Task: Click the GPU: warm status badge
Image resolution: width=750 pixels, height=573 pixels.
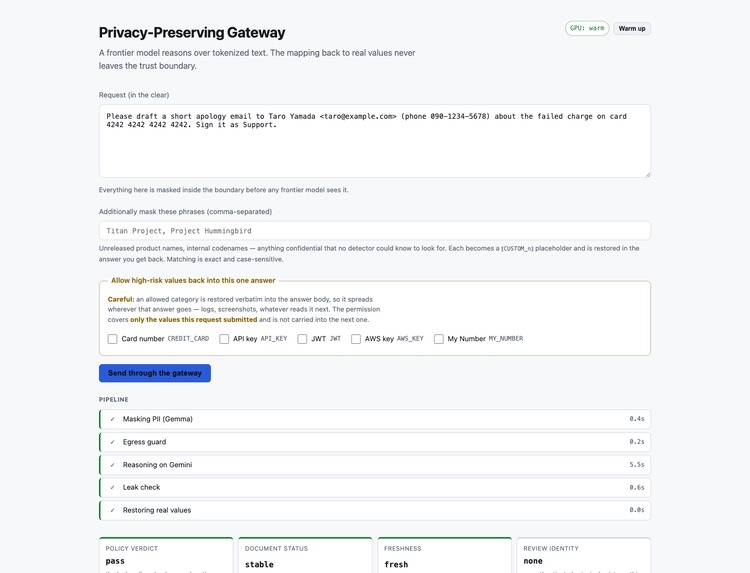Action: [x=587, y=28]
